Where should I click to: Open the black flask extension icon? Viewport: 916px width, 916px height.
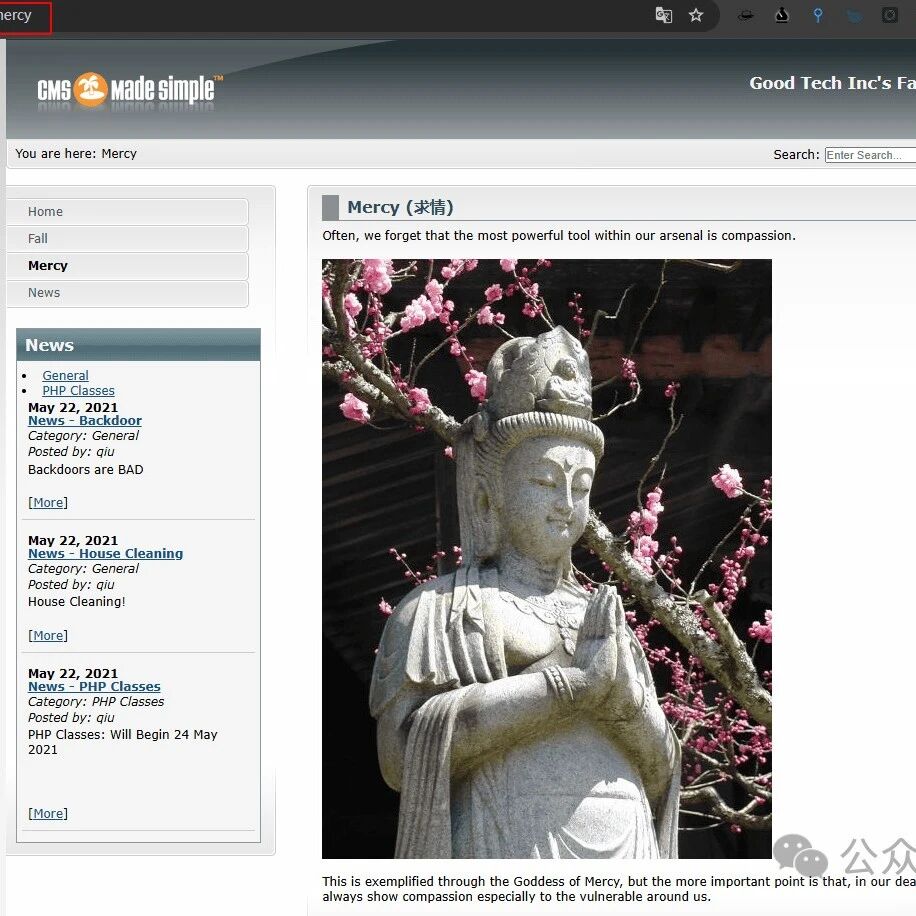782,15
